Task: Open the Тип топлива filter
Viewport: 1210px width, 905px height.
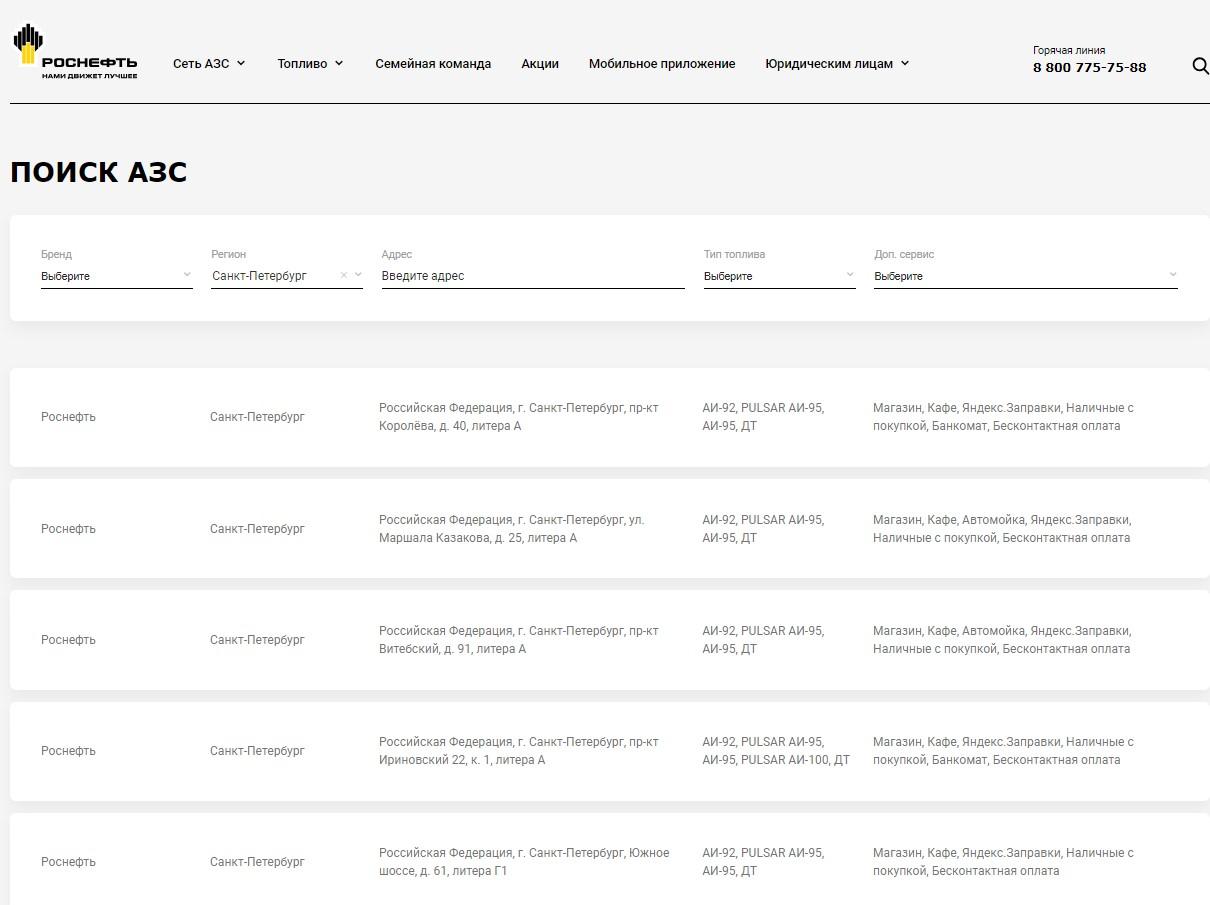Action: (779, 276)
